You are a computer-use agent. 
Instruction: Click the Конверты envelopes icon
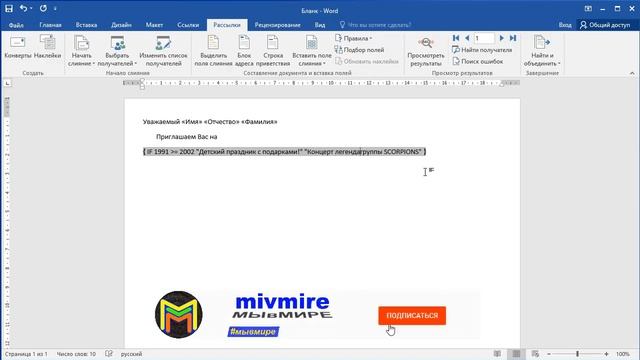(x=18, y=47)
